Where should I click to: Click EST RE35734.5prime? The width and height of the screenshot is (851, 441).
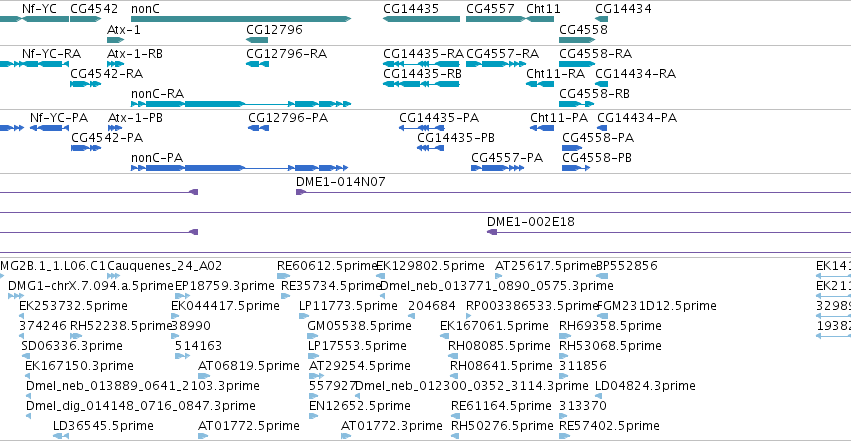(x=285, y=296)
